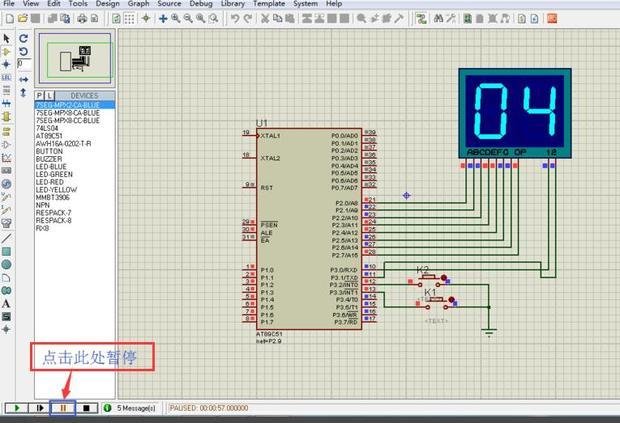Click the rotate anticlockwise icon

pyautogui.click(x=23, y=51)
